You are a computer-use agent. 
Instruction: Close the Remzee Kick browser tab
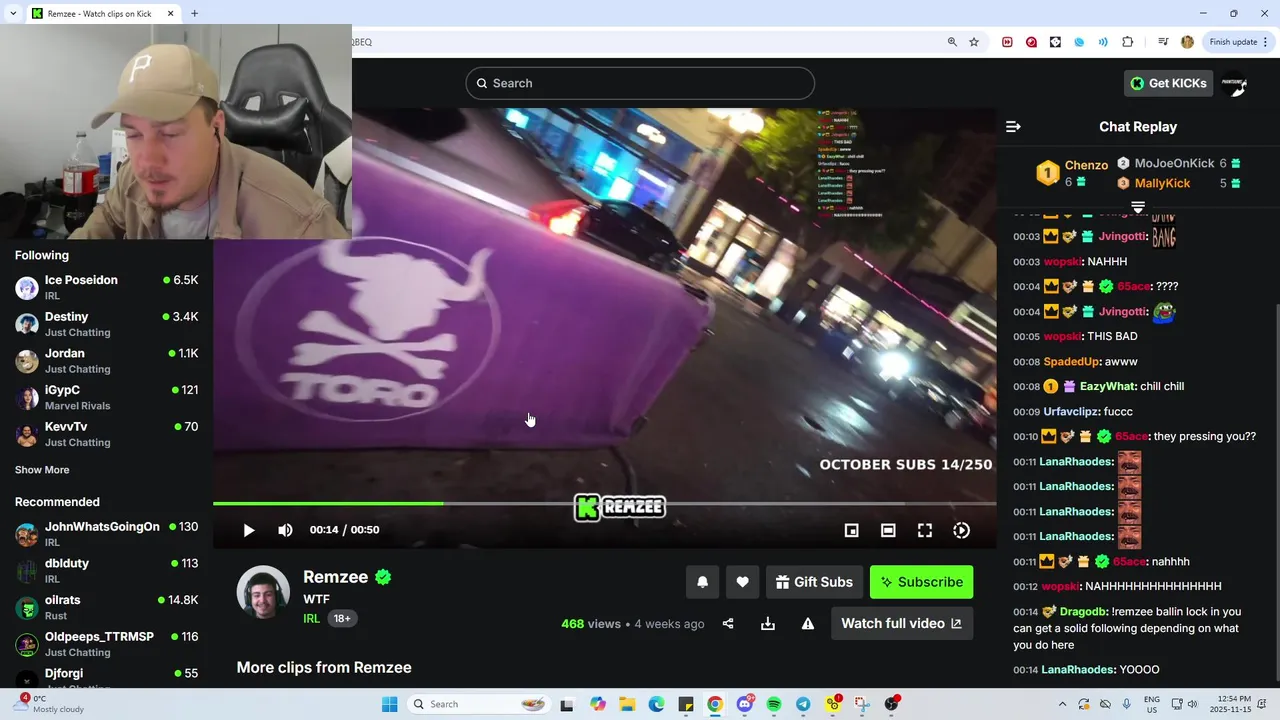pyautogui.click(x=171, y=13)
